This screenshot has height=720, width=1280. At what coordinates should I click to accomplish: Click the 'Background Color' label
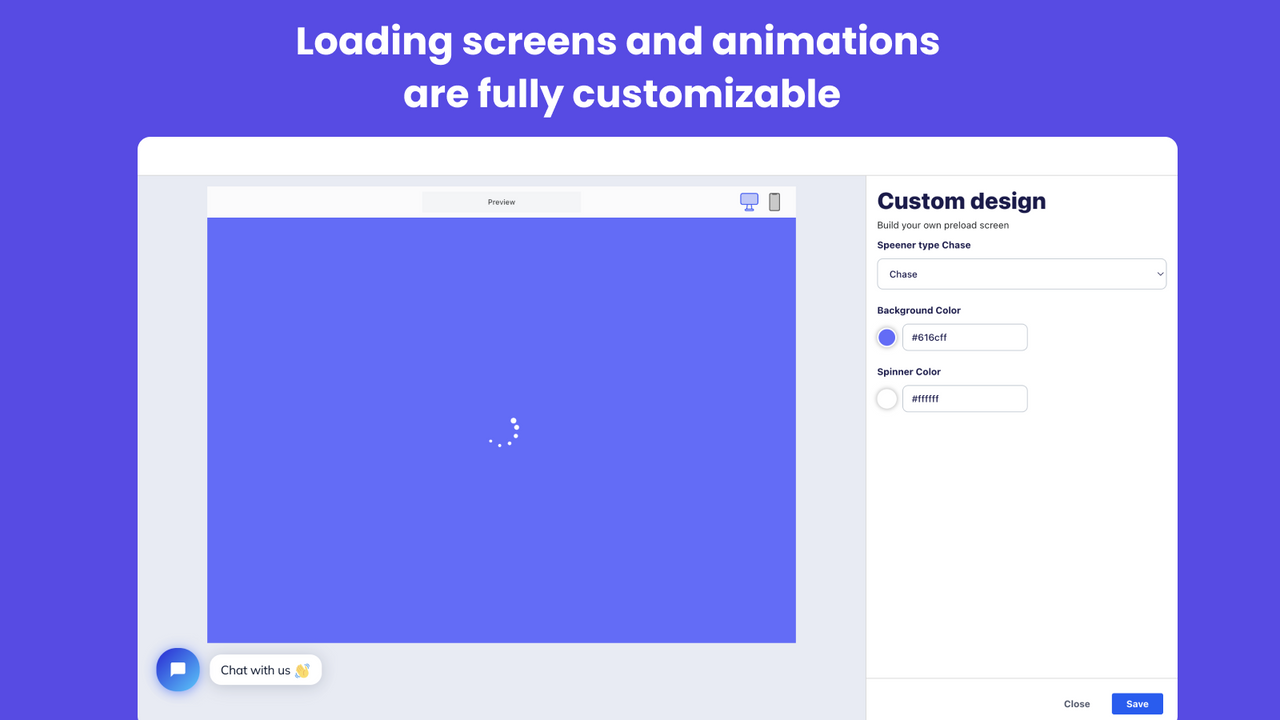[919, 310]
